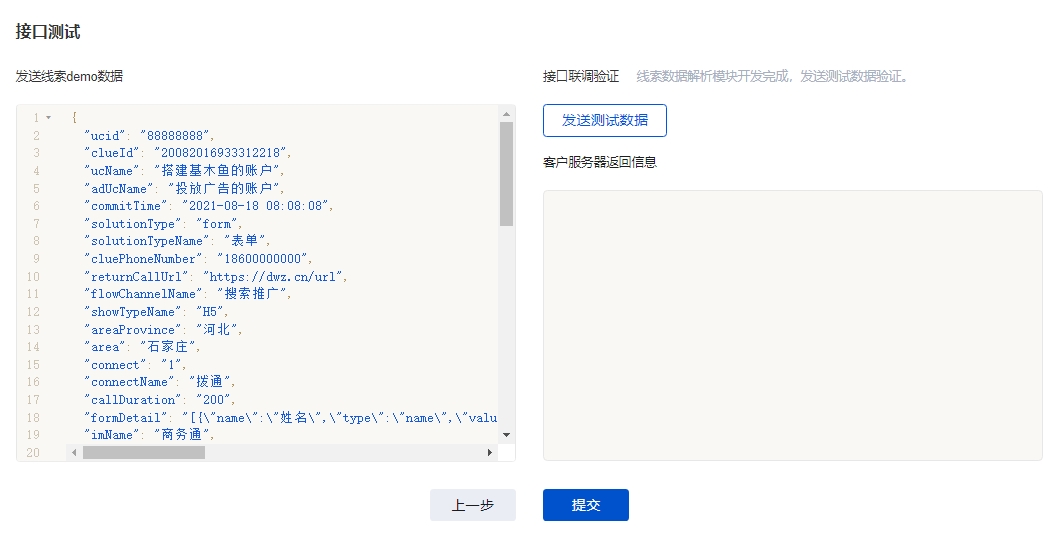Collapse the JSON root fold arrow on line 1
Screen dimensions: 1056x536
point(48,118)
